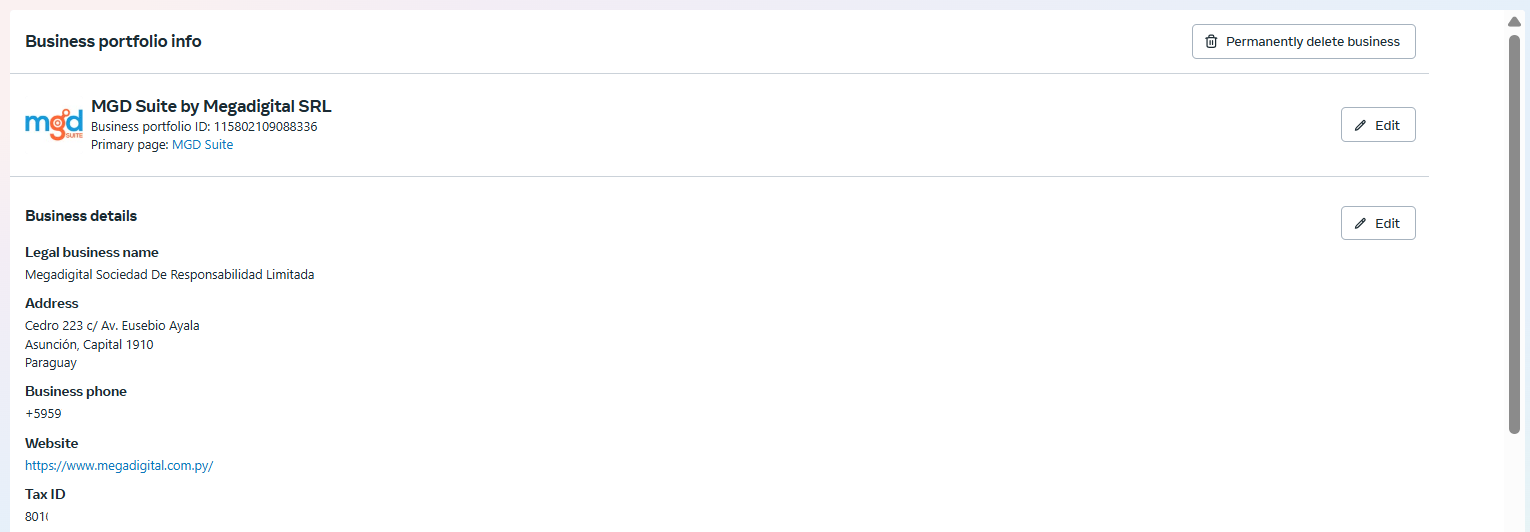Click the Cedro 223 street address line

tap(112, 325)
